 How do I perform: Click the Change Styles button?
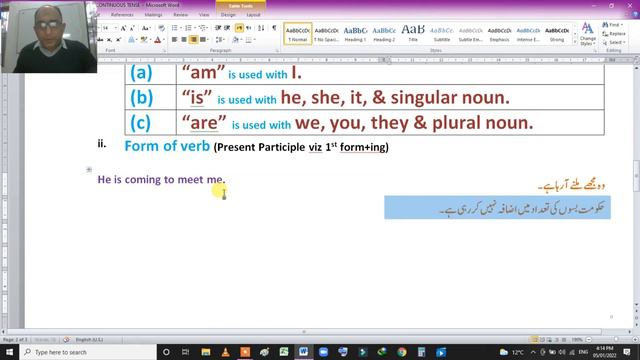(x=587, y=34)
